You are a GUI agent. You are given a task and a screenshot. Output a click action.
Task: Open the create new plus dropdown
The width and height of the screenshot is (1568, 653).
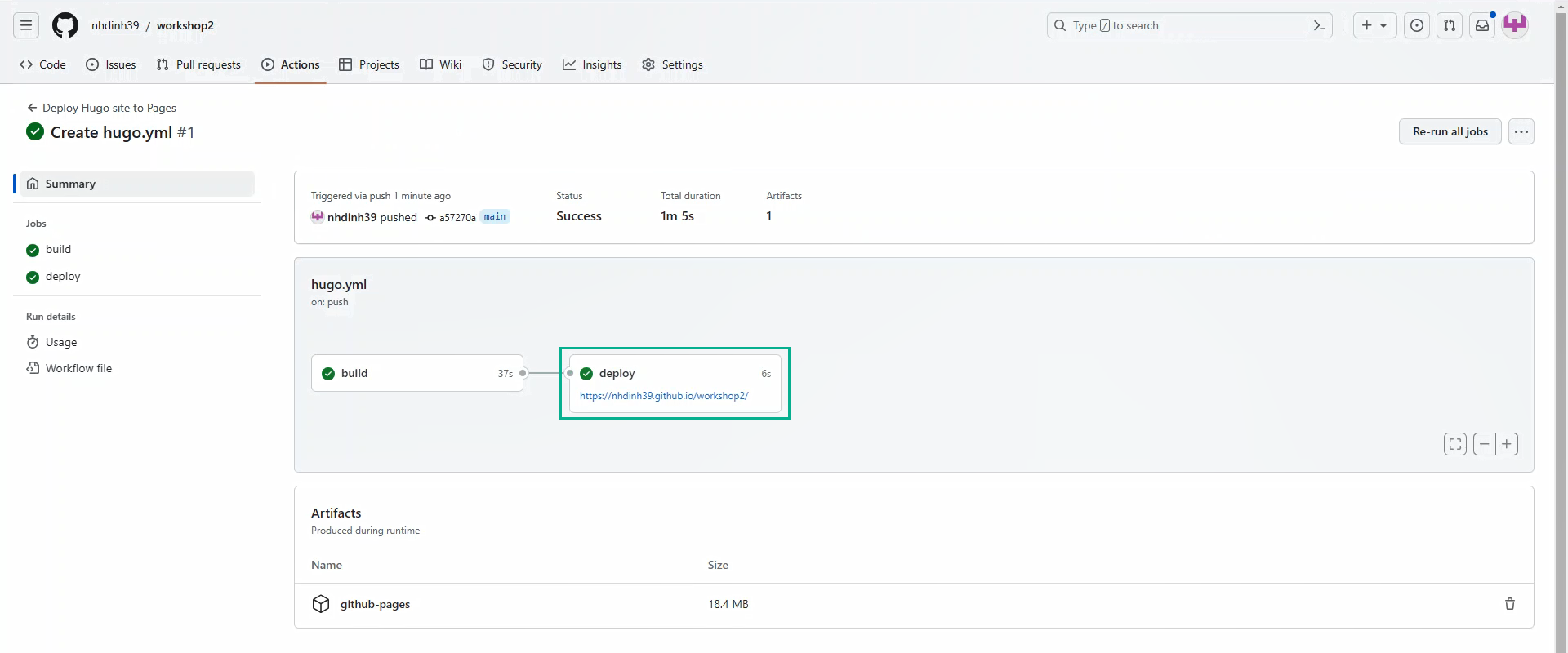pyautogui.click(x=1374, y=25)
